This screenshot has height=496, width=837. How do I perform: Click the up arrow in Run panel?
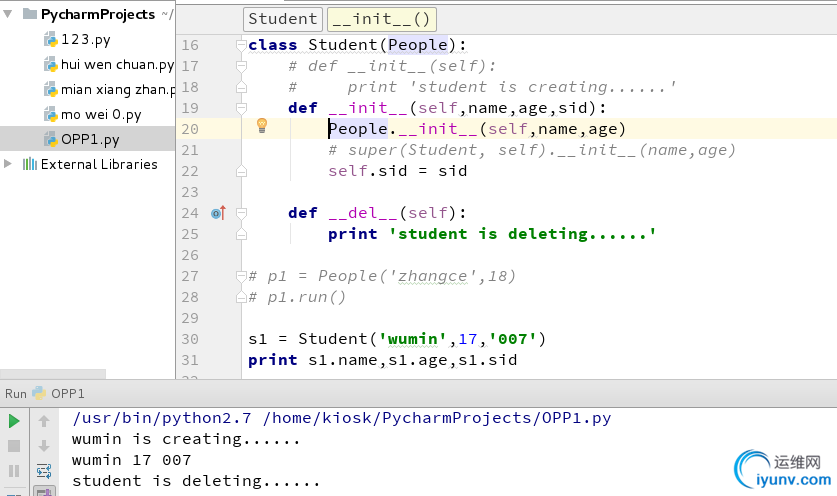(44, 421)
